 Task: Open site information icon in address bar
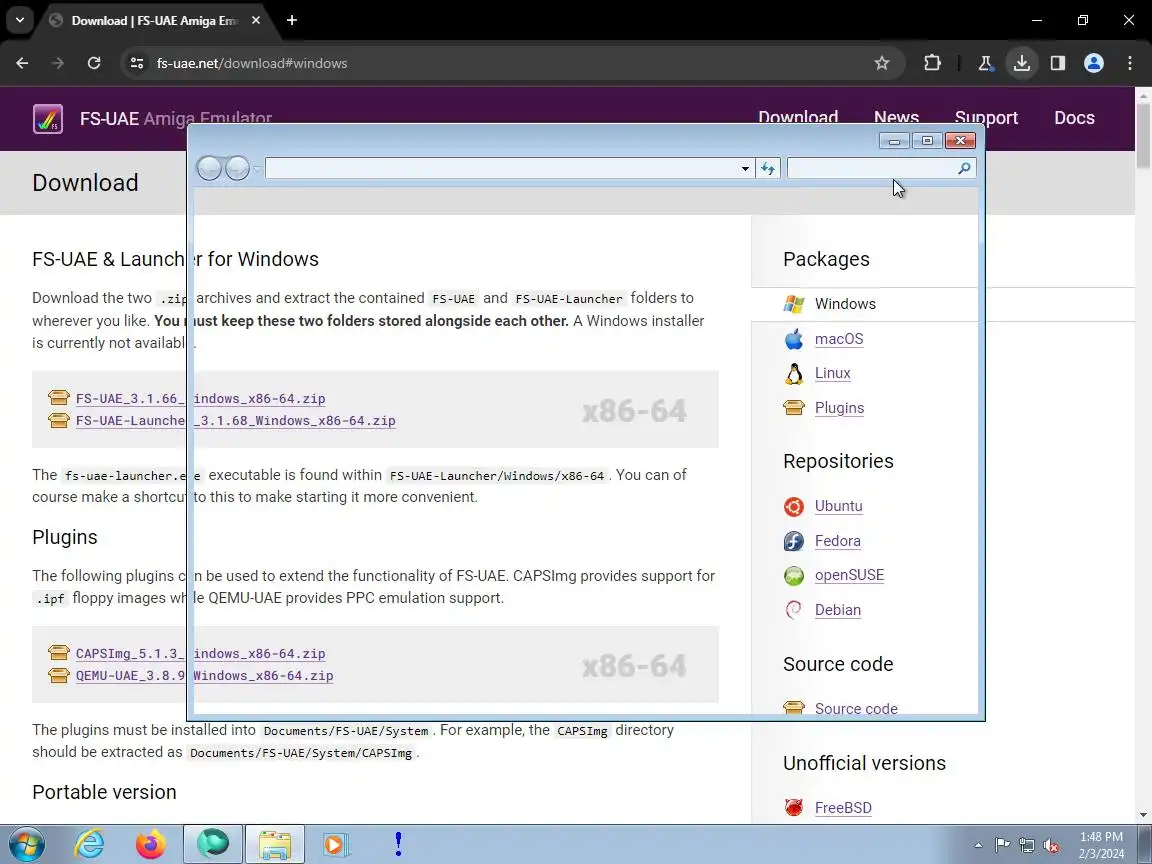coord(137,63)
